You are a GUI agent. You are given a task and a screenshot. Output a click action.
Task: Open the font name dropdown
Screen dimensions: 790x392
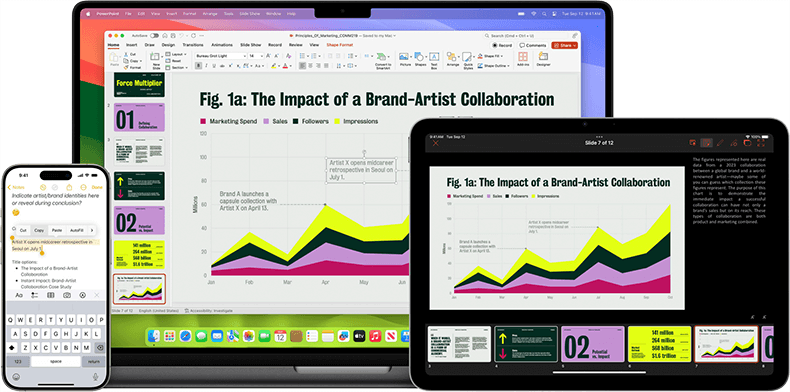220,55
